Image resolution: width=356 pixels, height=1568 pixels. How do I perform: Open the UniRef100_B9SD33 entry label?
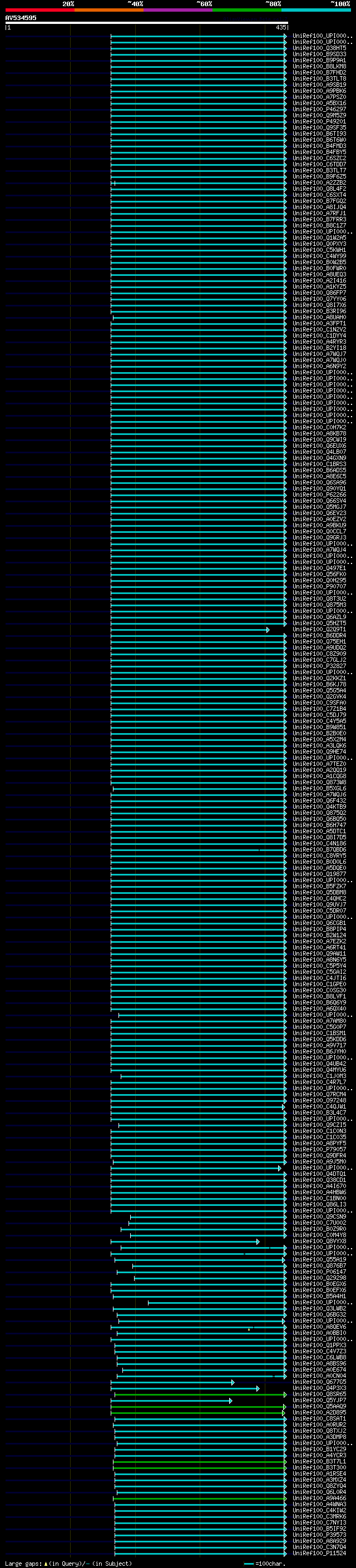[x=319, y=54]
